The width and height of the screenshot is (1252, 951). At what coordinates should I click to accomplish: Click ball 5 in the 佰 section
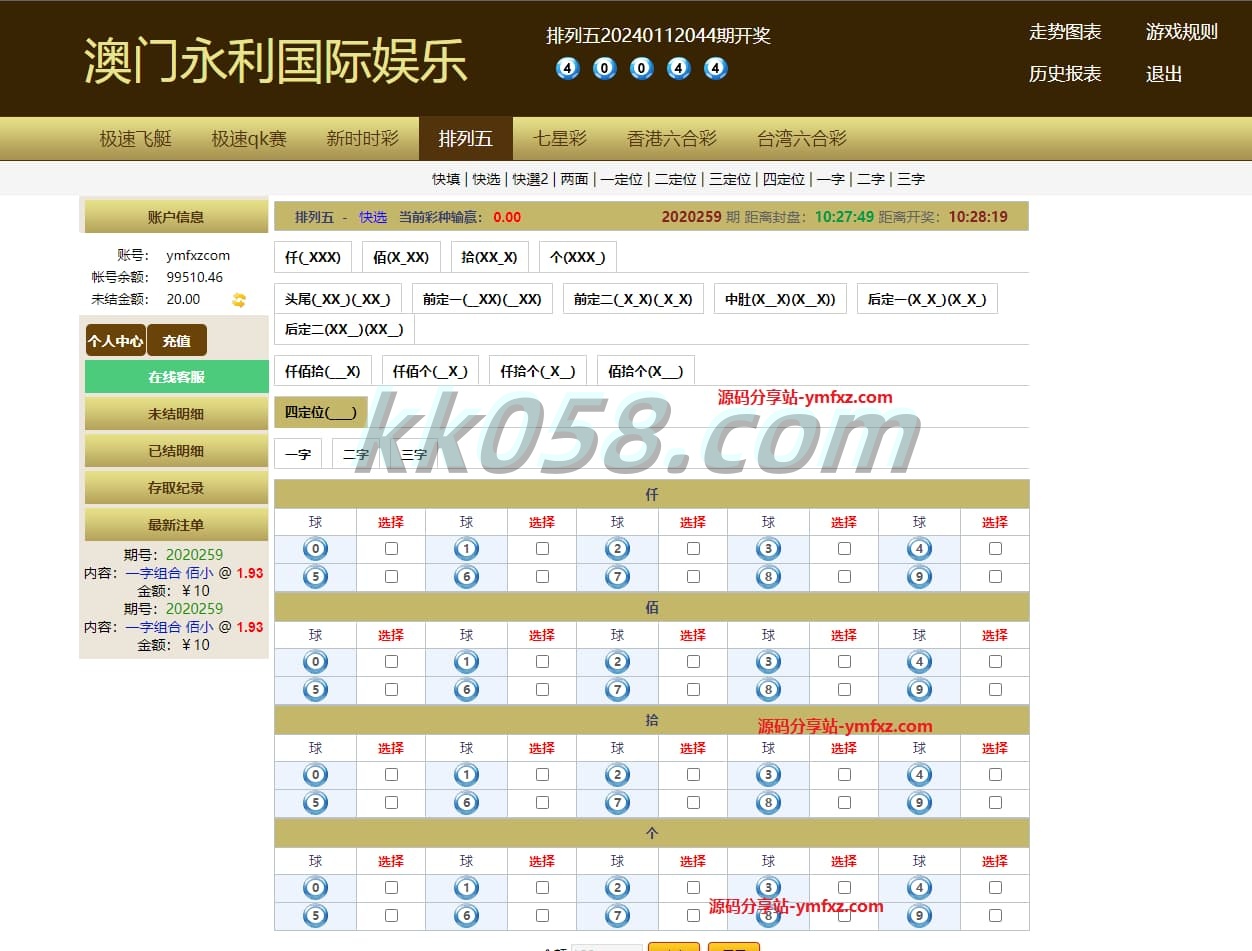[315, 690]
